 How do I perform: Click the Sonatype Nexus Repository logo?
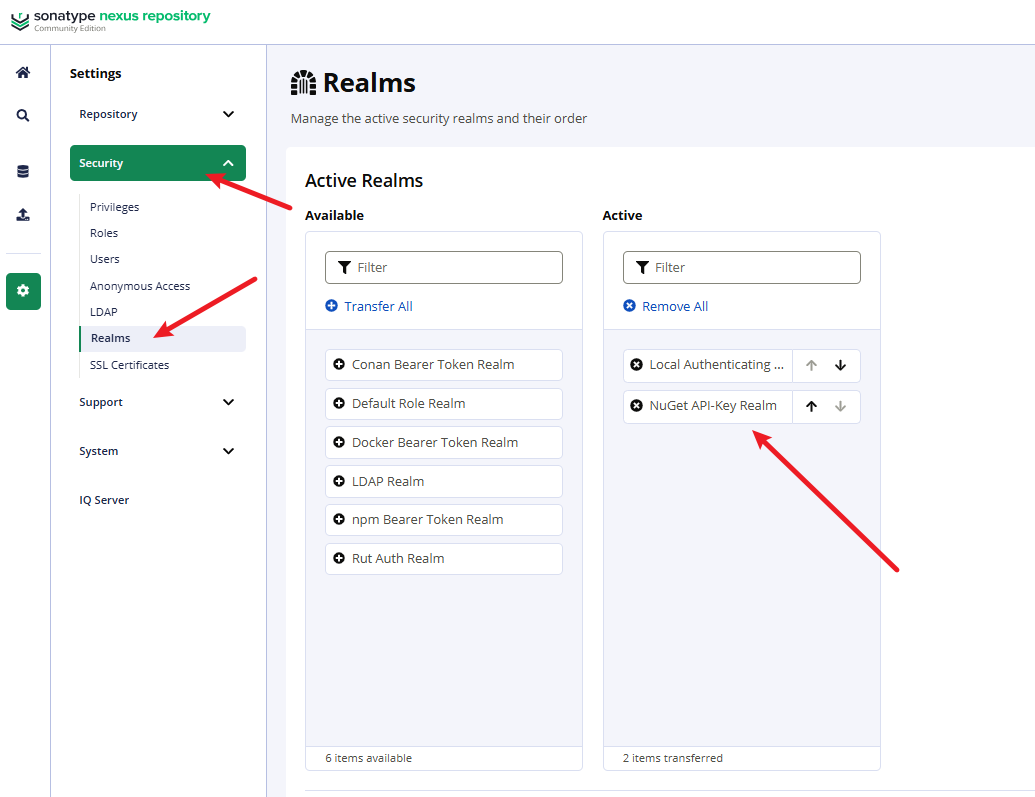pos(111,20)
